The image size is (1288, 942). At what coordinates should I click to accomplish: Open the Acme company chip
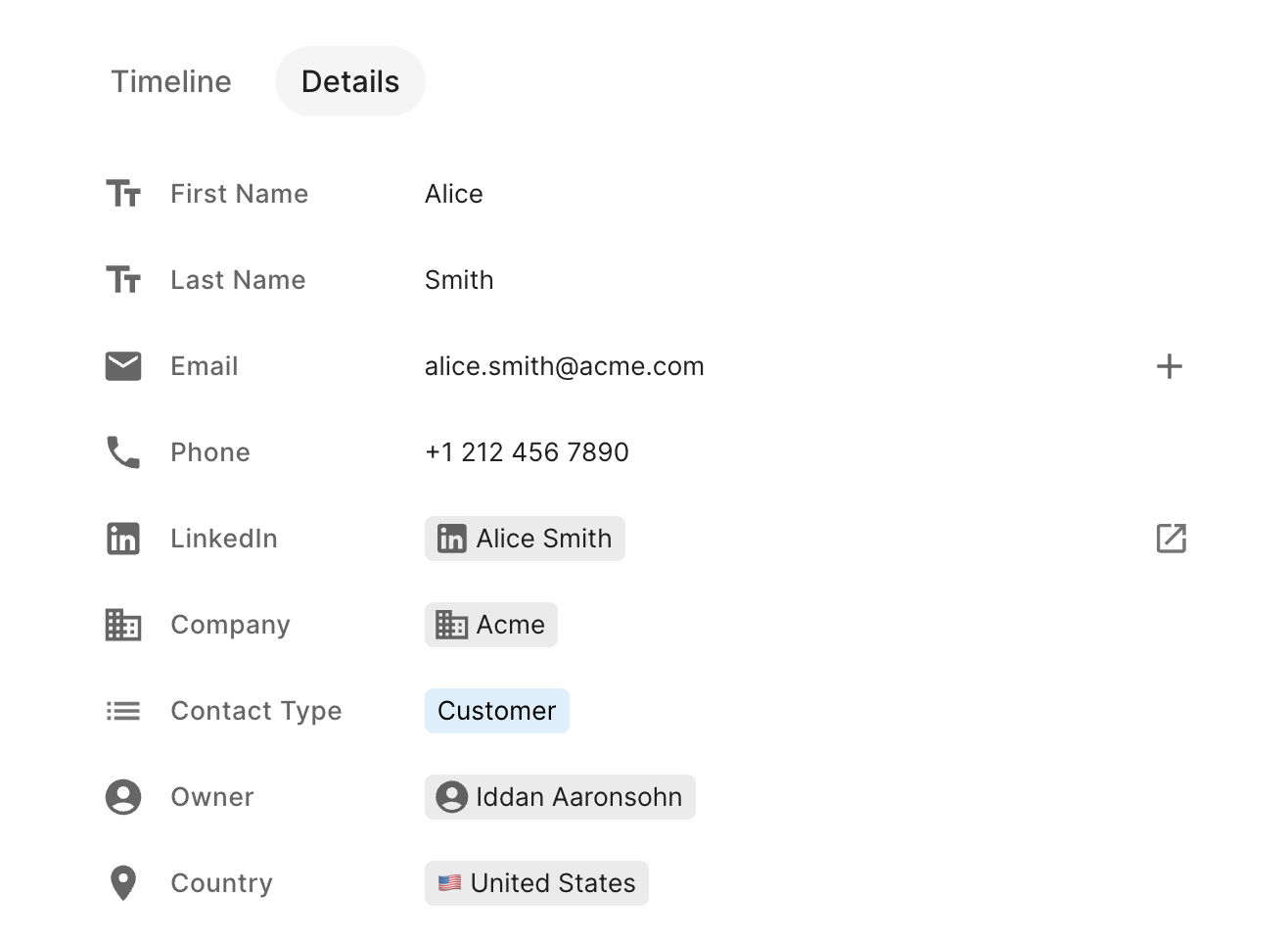(491, 625)
